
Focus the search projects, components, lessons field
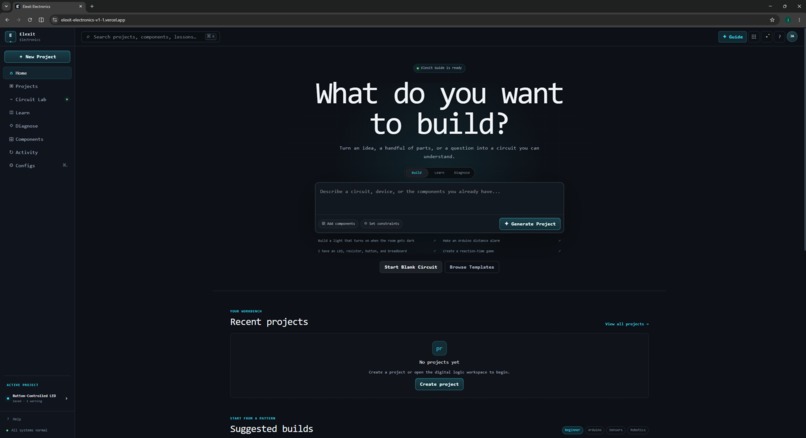(x=150, y=36)
